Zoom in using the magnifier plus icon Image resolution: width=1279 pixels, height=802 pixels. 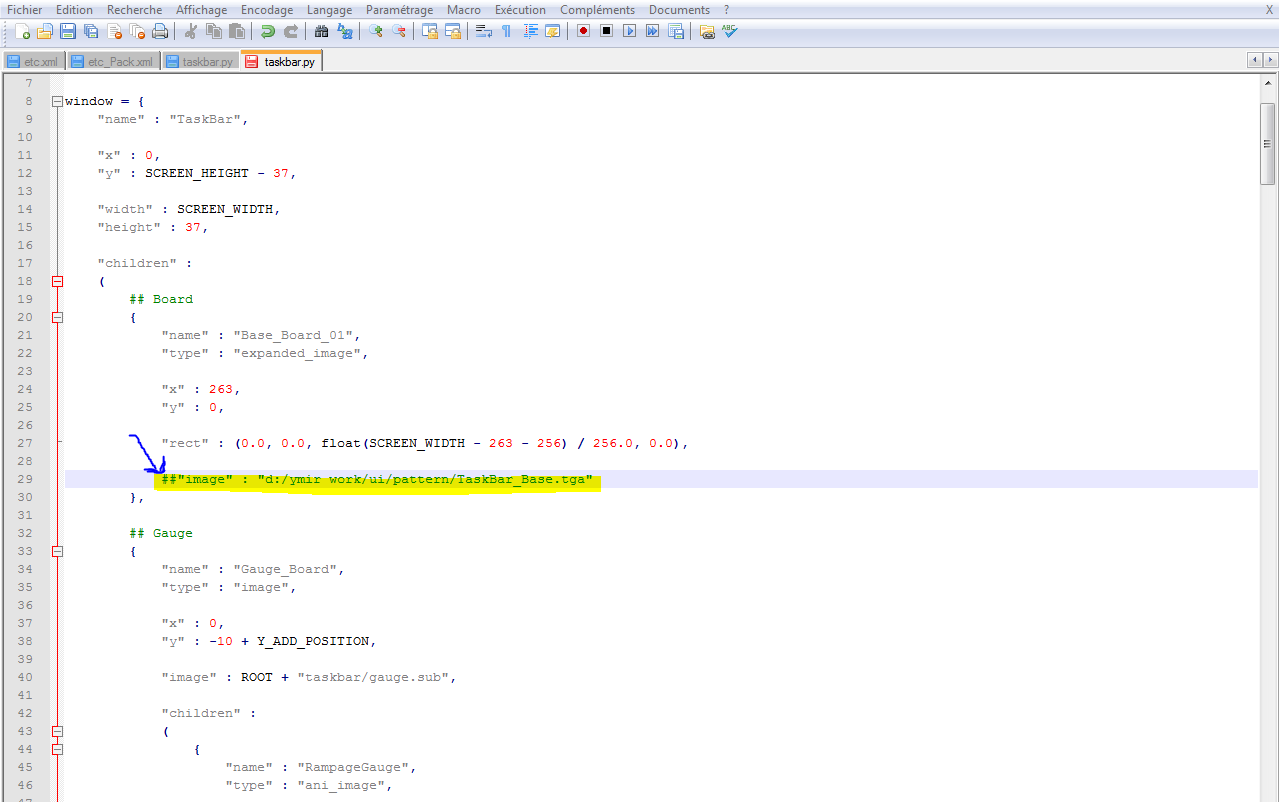point(376,31)
